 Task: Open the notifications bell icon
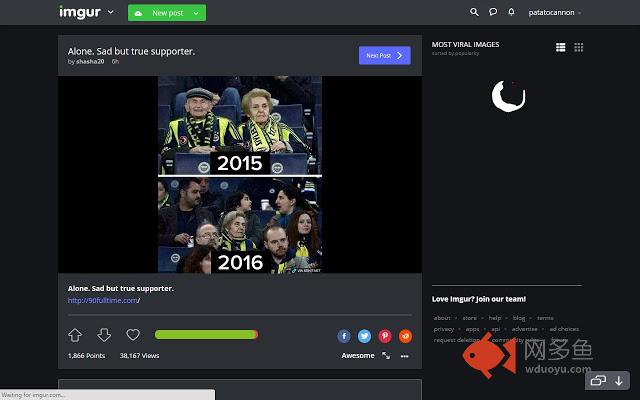coord(511,12)
